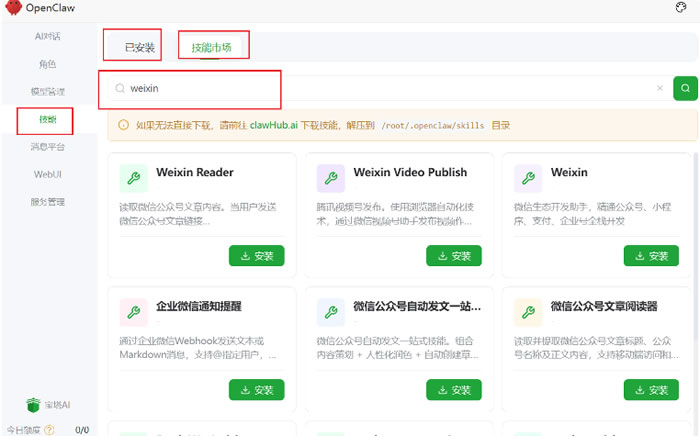
Task: Install the Weixin Video Publish skill
Action: point(453,256)
